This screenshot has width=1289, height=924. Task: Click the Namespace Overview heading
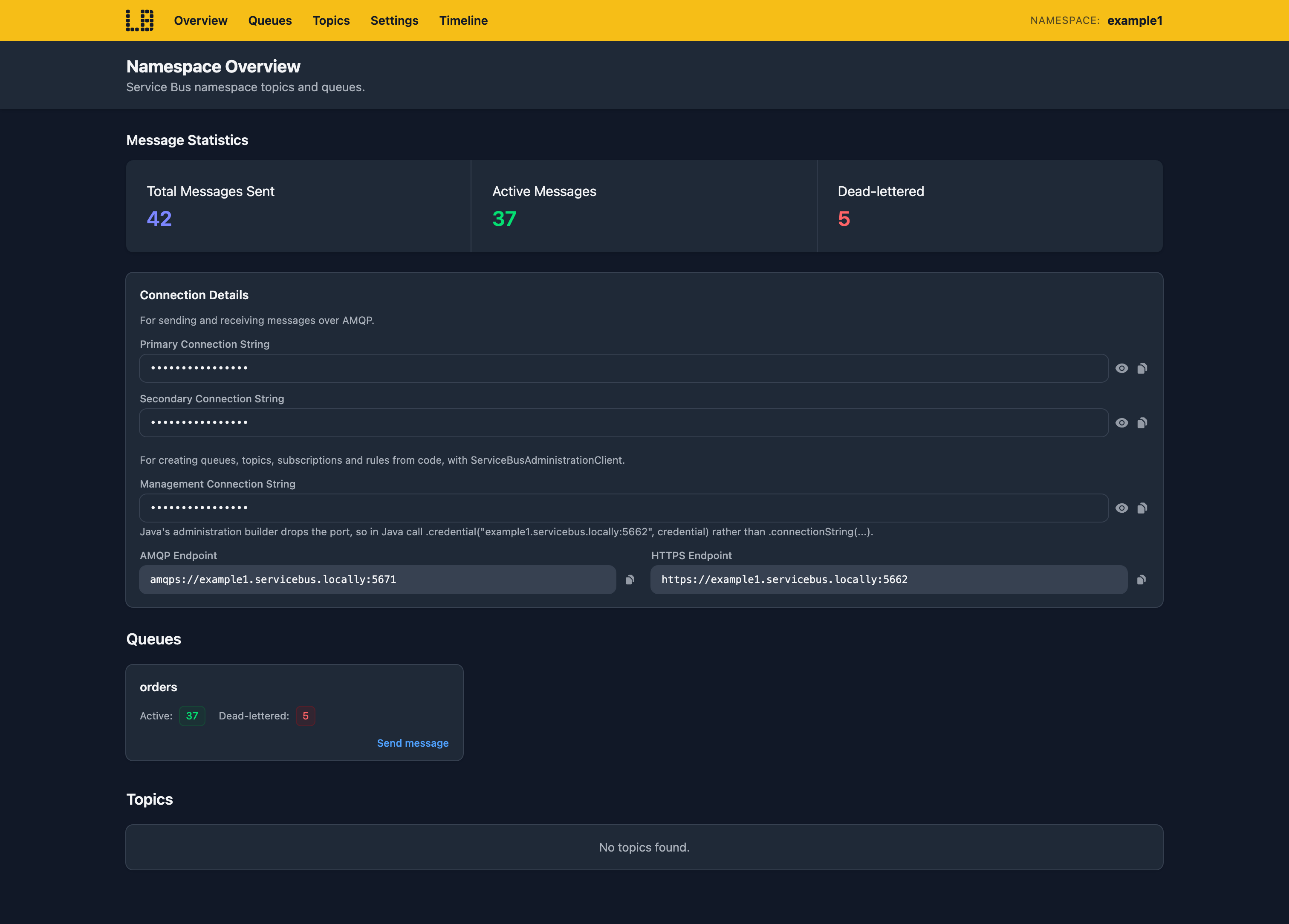[213, 66]
